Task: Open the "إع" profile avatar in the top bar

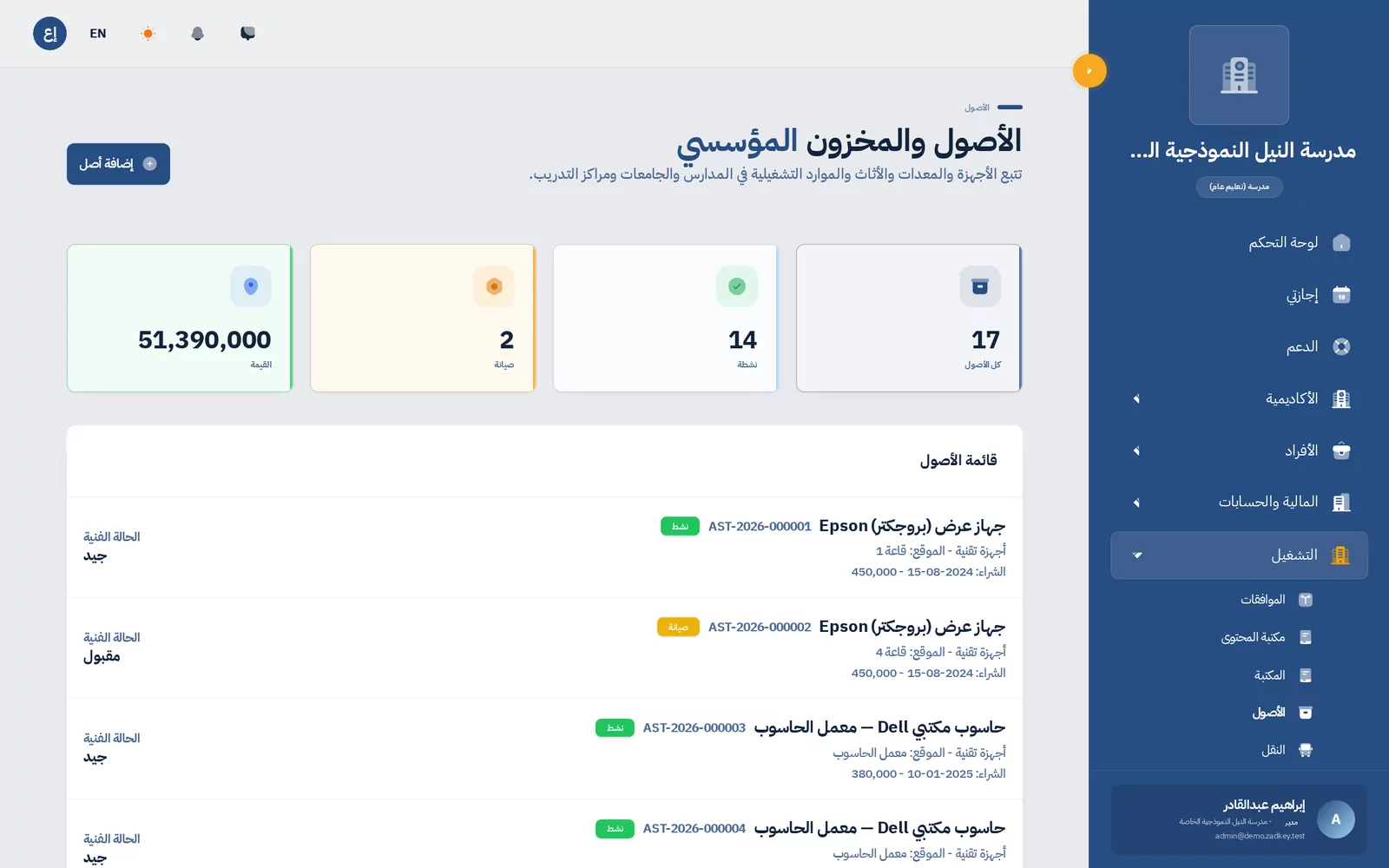Action: (49, 34)
